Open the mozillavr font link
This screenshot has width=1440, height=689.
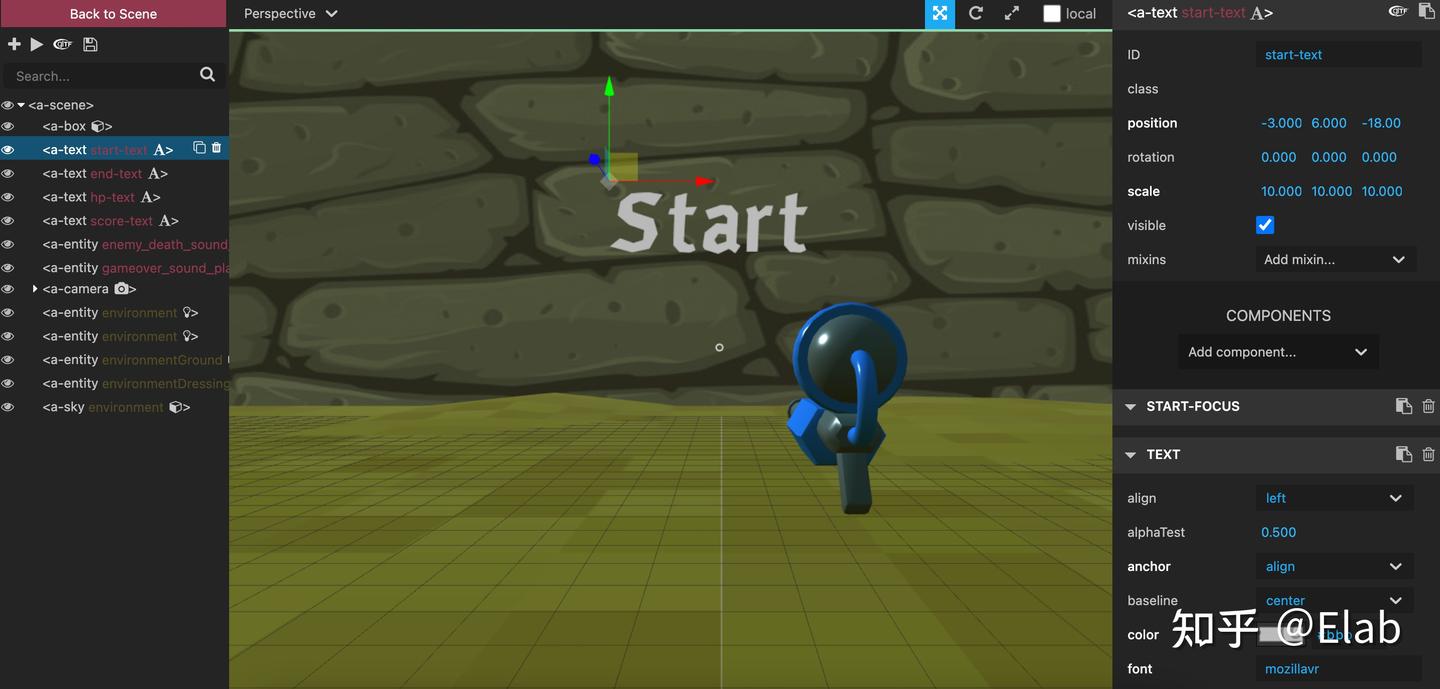pyautogui.click(x=1292, y=668)
